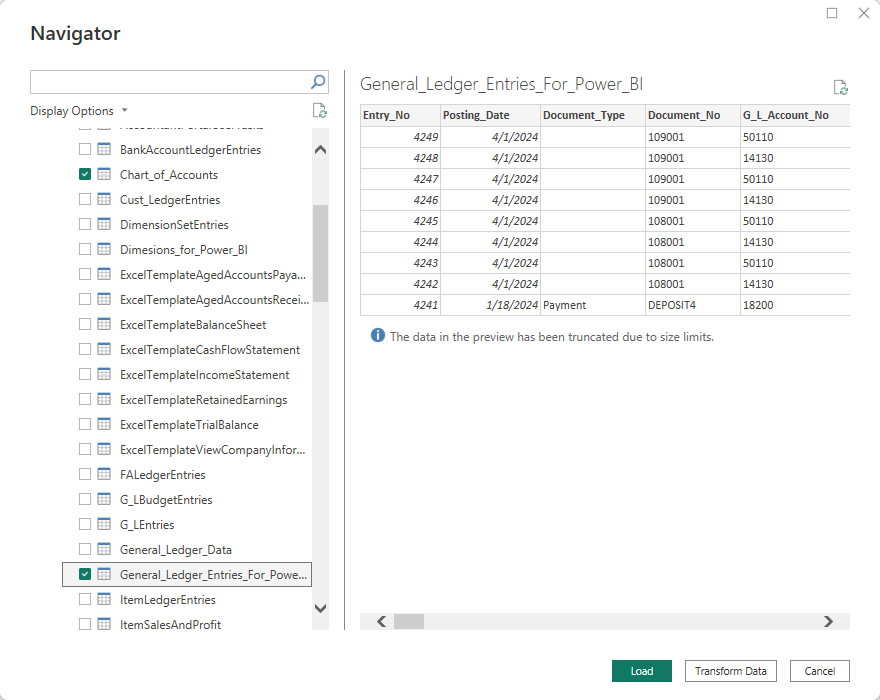Click the Transform Data button
The height and width of the screenshot is (700, 880).
pyautogui.click(x=730, y=671)
